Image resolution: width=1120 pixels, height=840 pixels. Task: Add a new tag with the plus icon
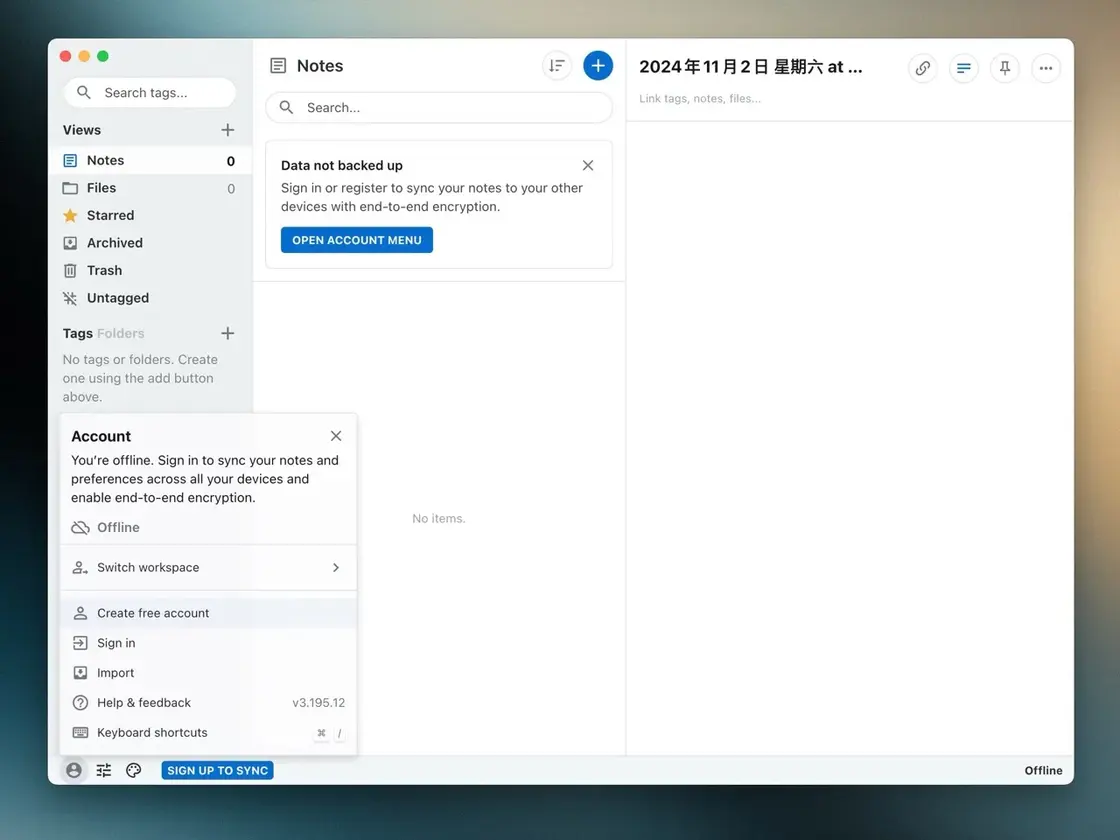[228, 333]
